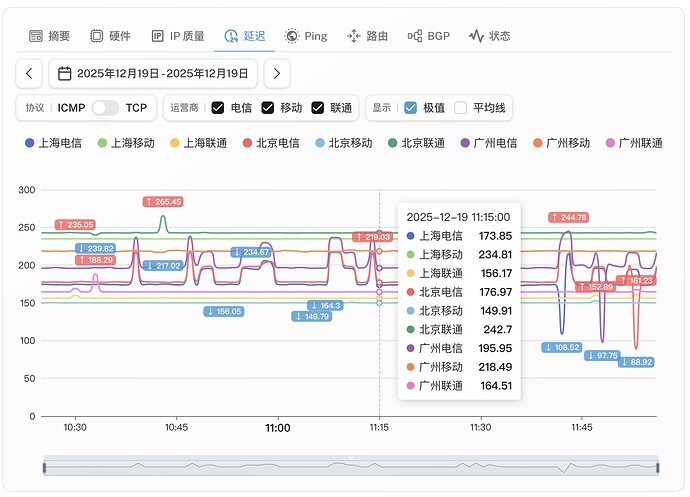Click the 97.75 minimum marker label

point(602,356)
